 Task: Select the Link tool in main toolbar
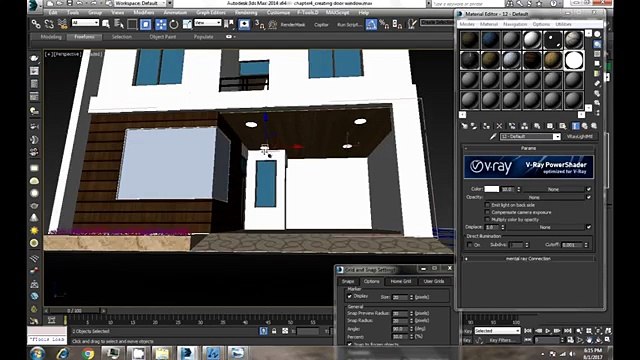[36, 24]
